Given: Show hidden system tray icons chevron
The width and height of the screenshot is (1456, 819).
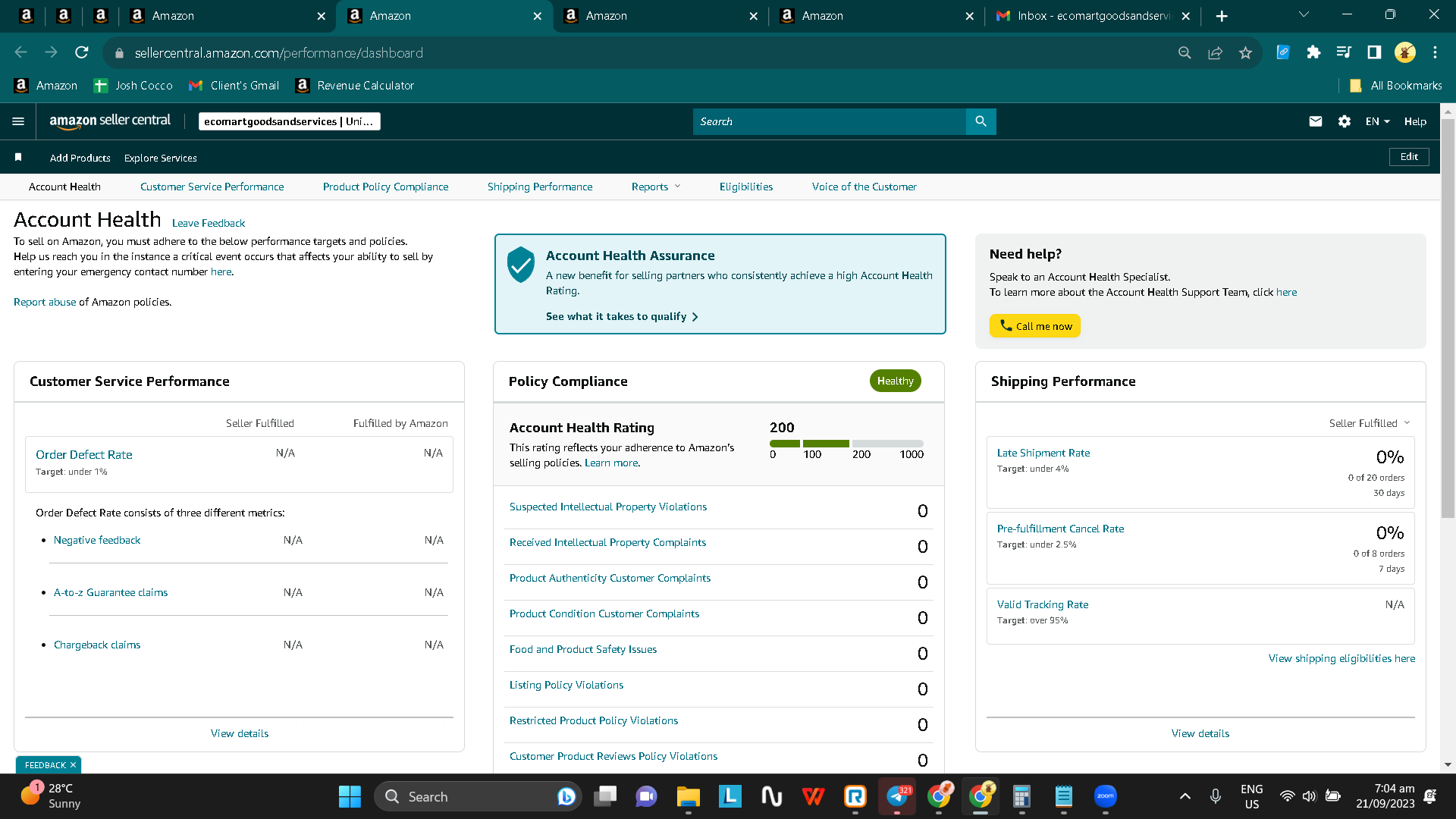Looking at the screenshot, I should [x=1185, y=796].
